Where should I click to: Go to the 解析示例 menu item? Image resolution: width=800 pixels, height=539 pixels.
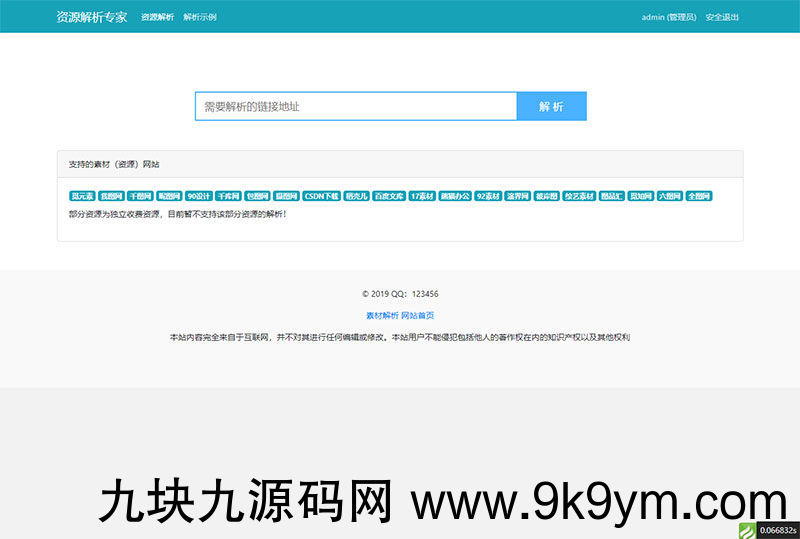[x=200, y=18]
